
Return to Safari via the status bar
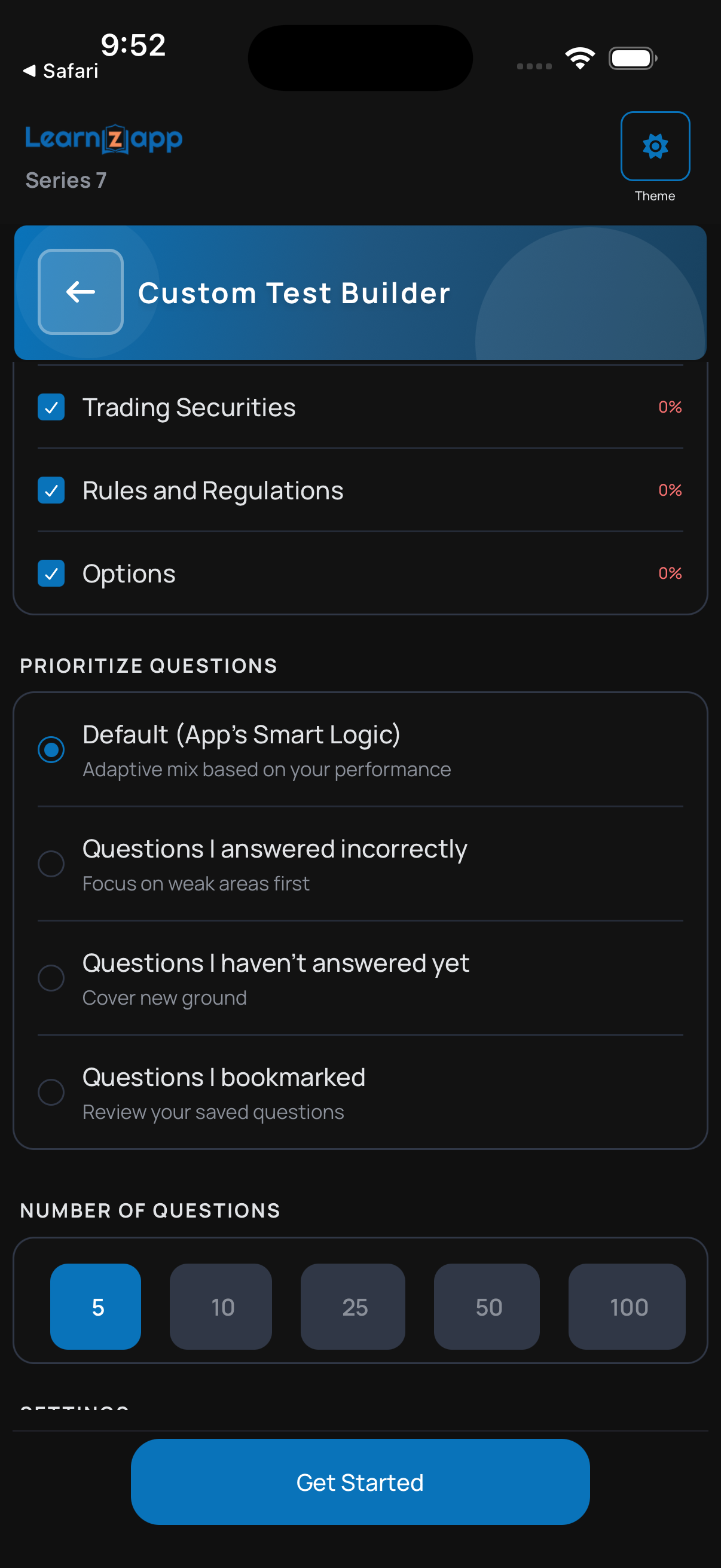coord(60,71)
